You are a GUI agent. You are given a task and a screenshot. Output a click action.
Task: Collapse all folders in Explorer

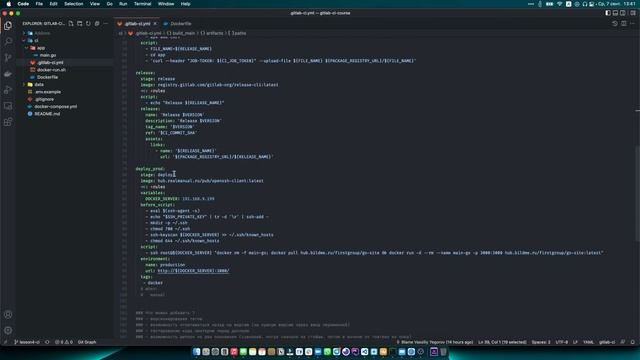tap(97, 24)
